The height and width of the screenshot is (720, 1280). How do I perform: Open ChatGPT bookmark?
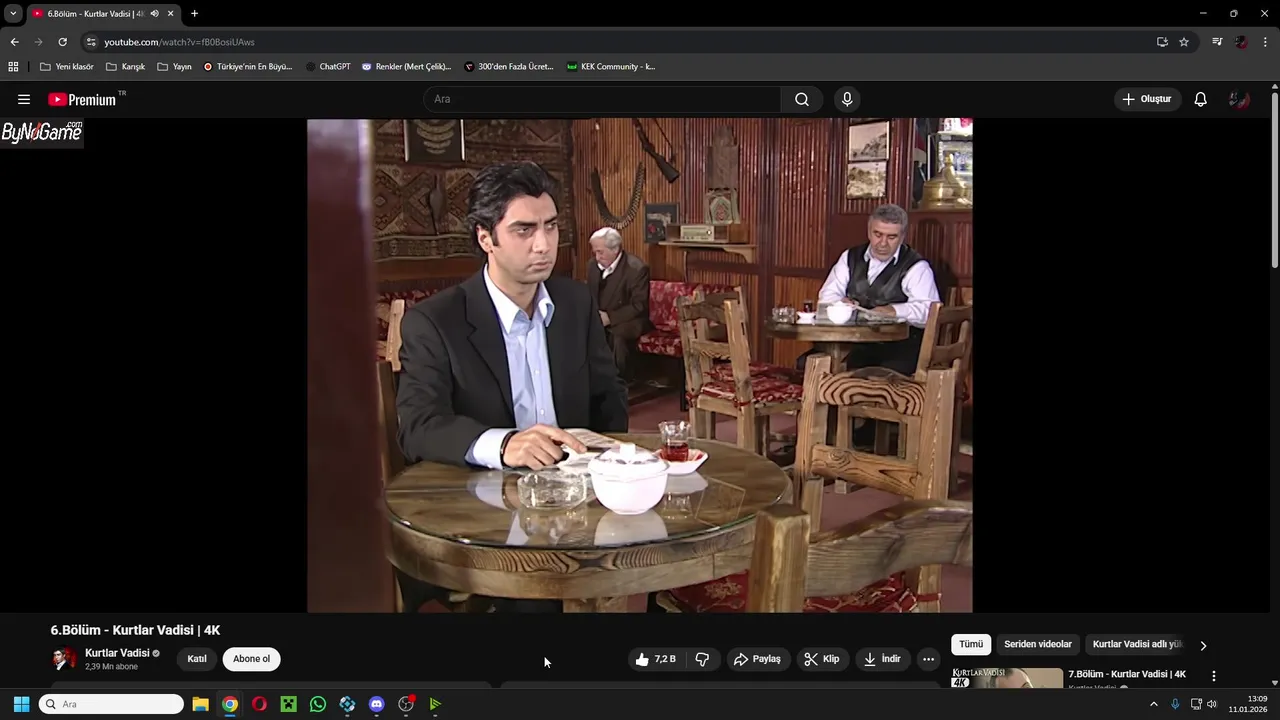tap(328, 67)
